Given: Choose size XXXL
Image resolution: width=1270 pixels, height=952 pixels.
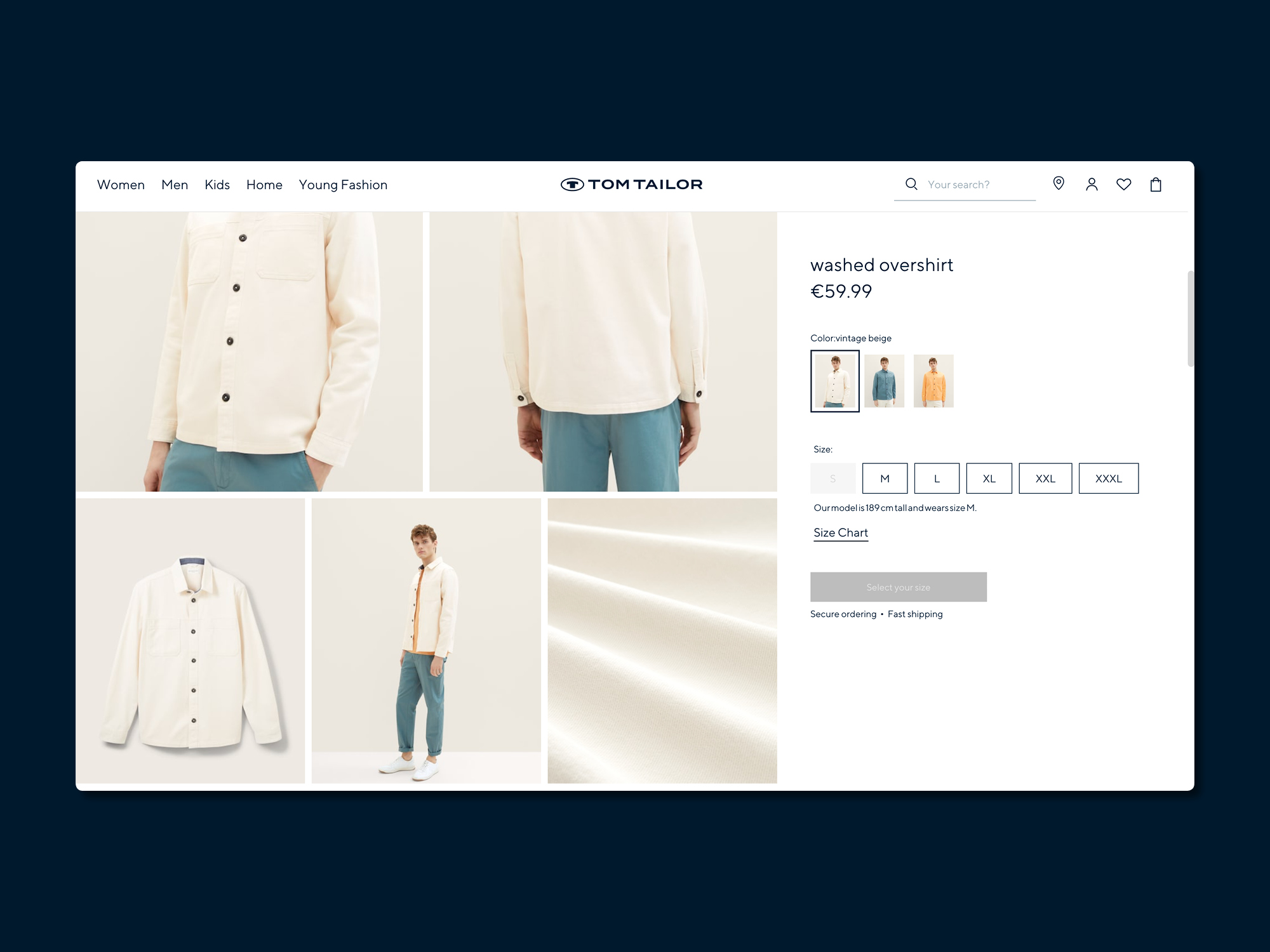Looking at the screenshot, I should click(x=1108, y=479).
